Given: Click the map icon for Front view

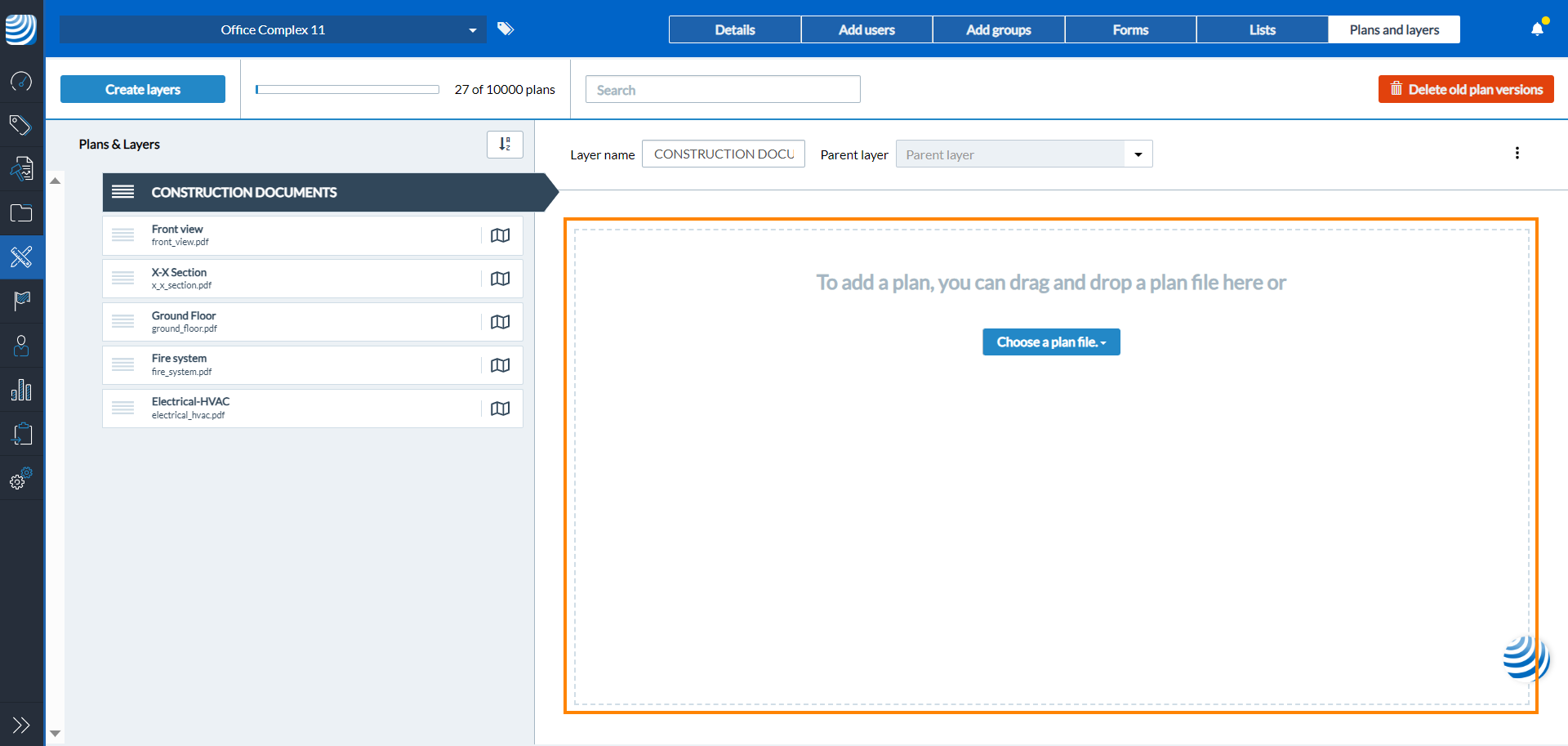Looking at the screenshot, I should click(x=500, y=235).
